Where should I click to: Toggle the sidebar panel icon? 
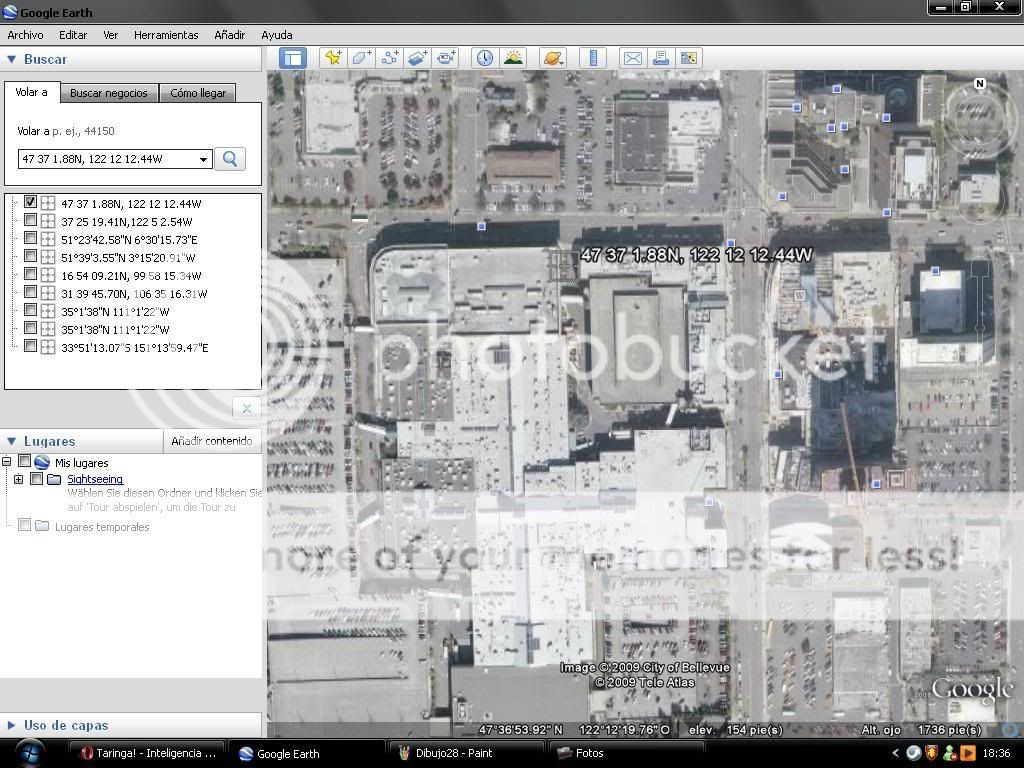tap(293, 58)
